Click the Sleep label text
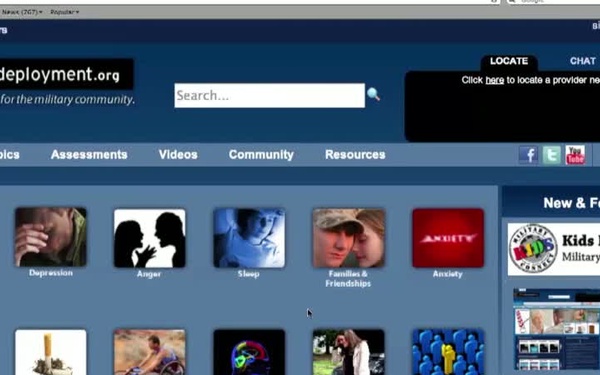600x375 pixels. [x=249, y=274]
